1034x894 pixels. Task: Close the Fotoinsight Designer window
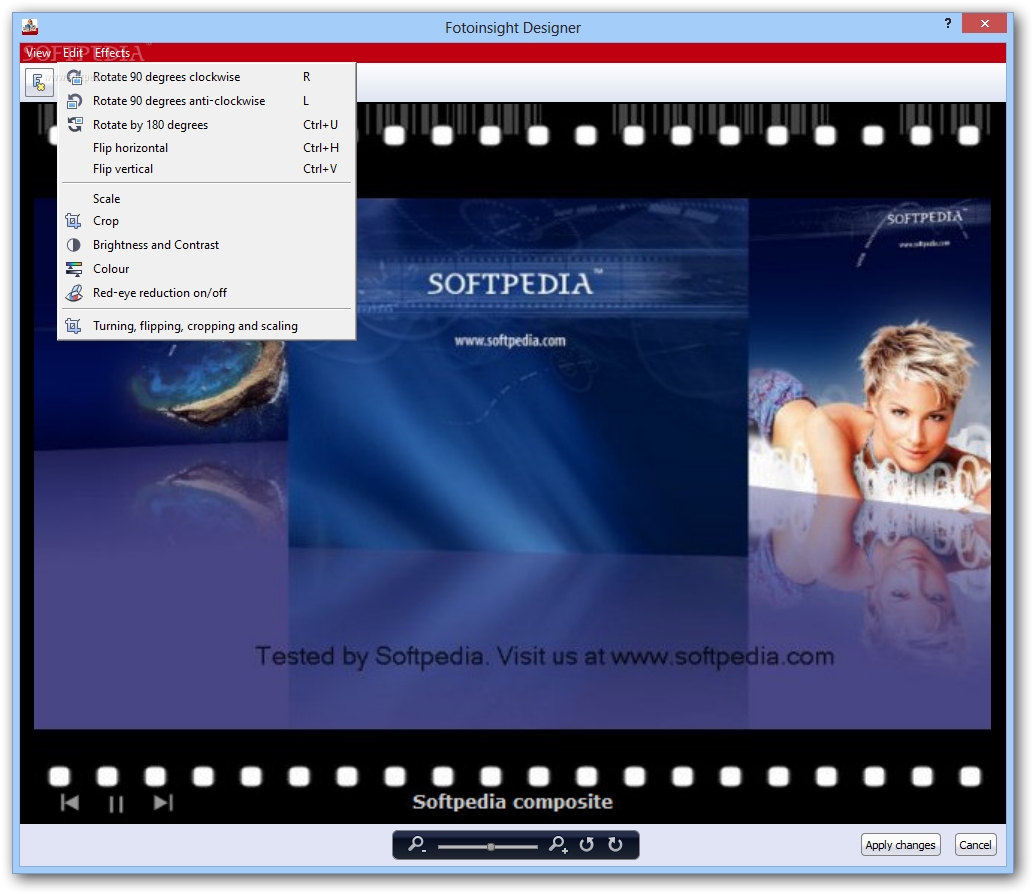click(984, 24)
